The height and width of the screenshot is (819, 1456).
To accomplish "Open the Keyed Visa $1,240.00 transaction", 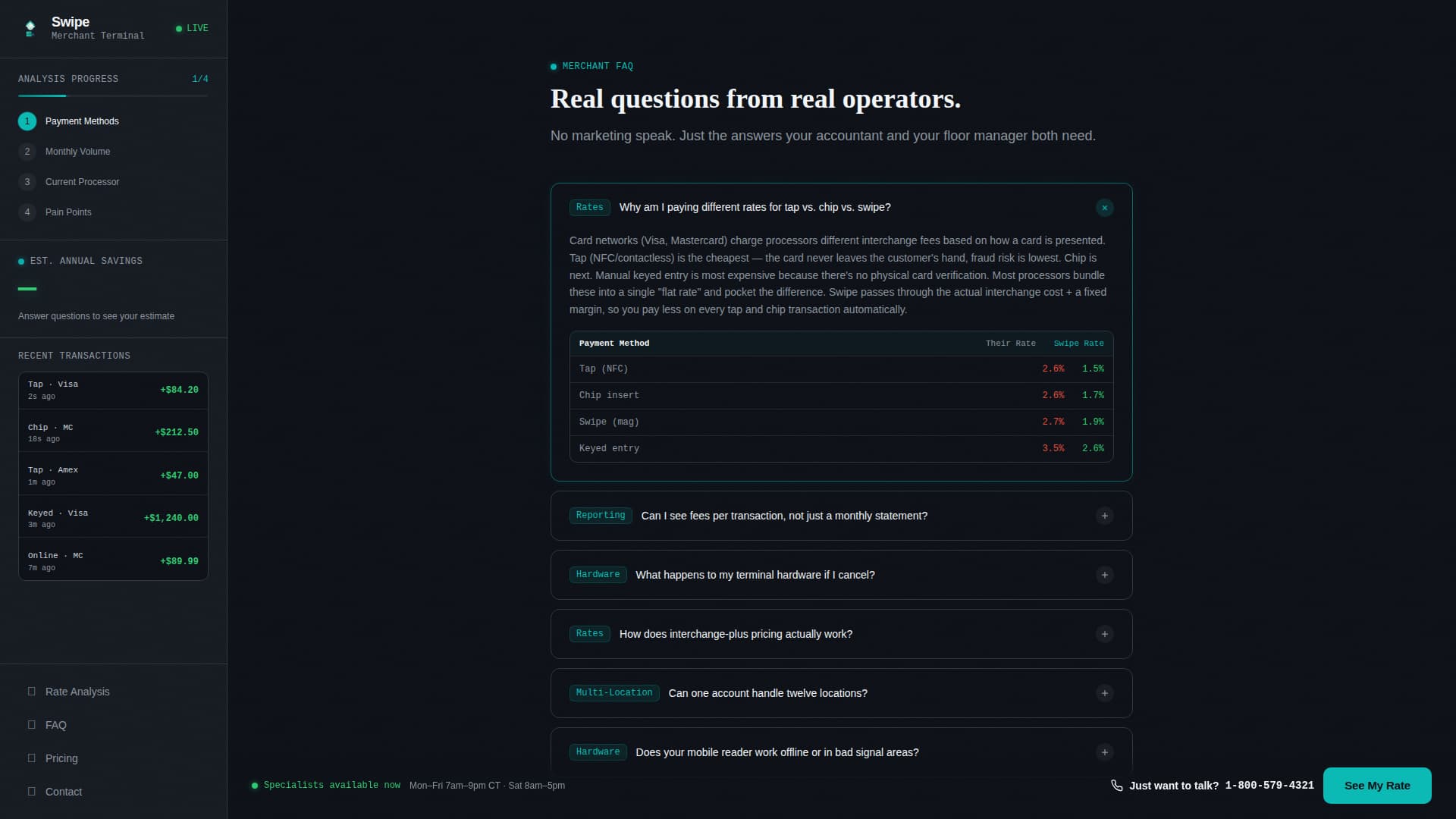I will 113,518.
